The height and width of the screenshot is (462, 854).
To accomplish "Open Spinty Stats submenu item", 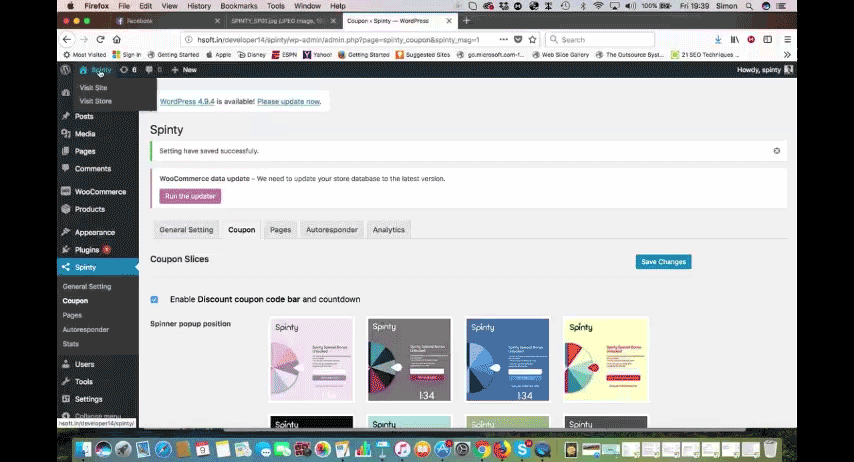I will 70,344.
